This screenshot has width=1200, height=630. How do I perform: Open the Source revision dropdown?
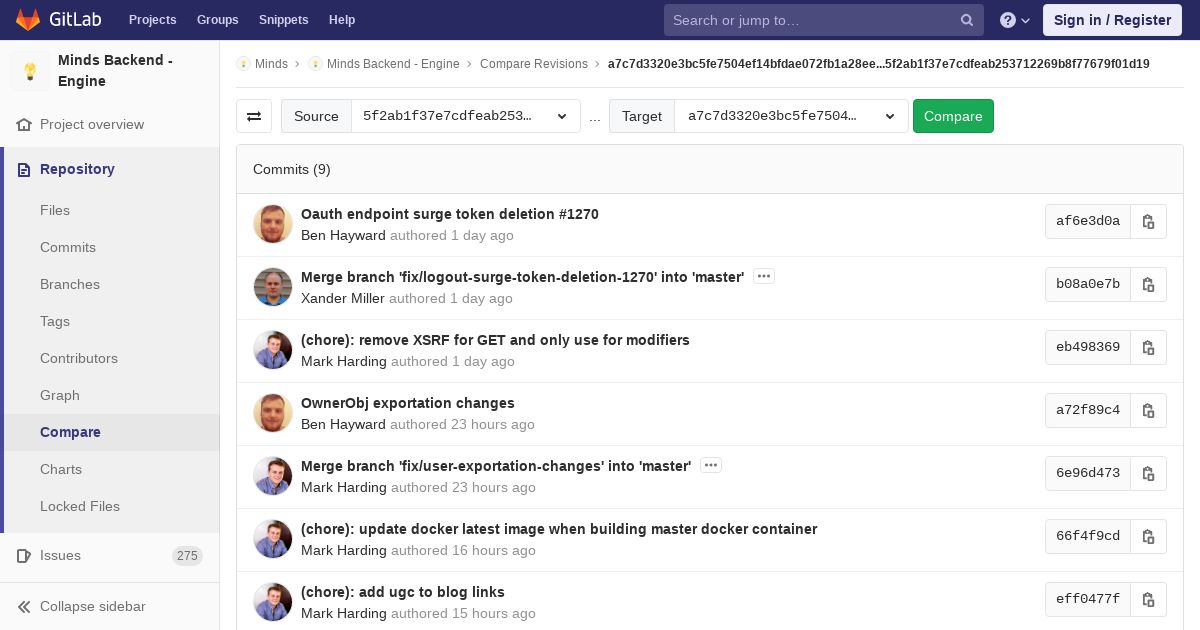point(465,116)
